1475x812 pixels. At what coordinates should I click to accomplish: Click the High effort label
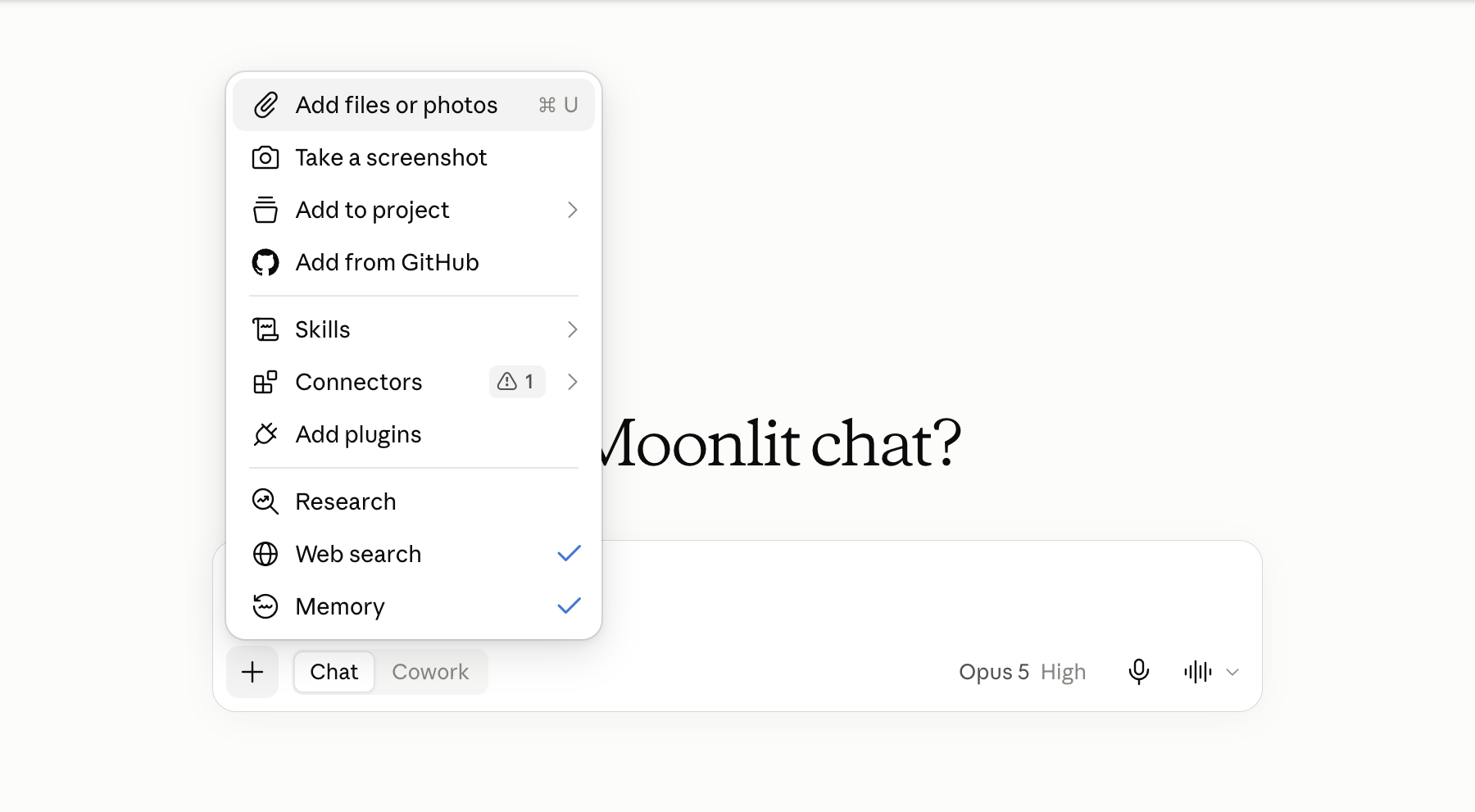(x=1063, y=672)
